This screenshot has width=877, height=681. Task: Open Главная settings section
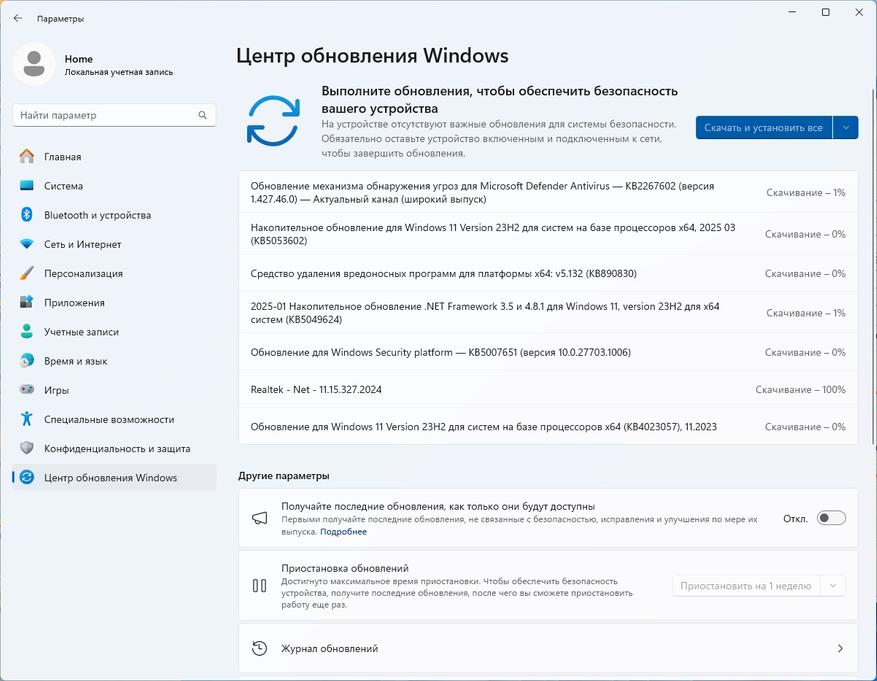pyautogui.click(x=114, y=157)
